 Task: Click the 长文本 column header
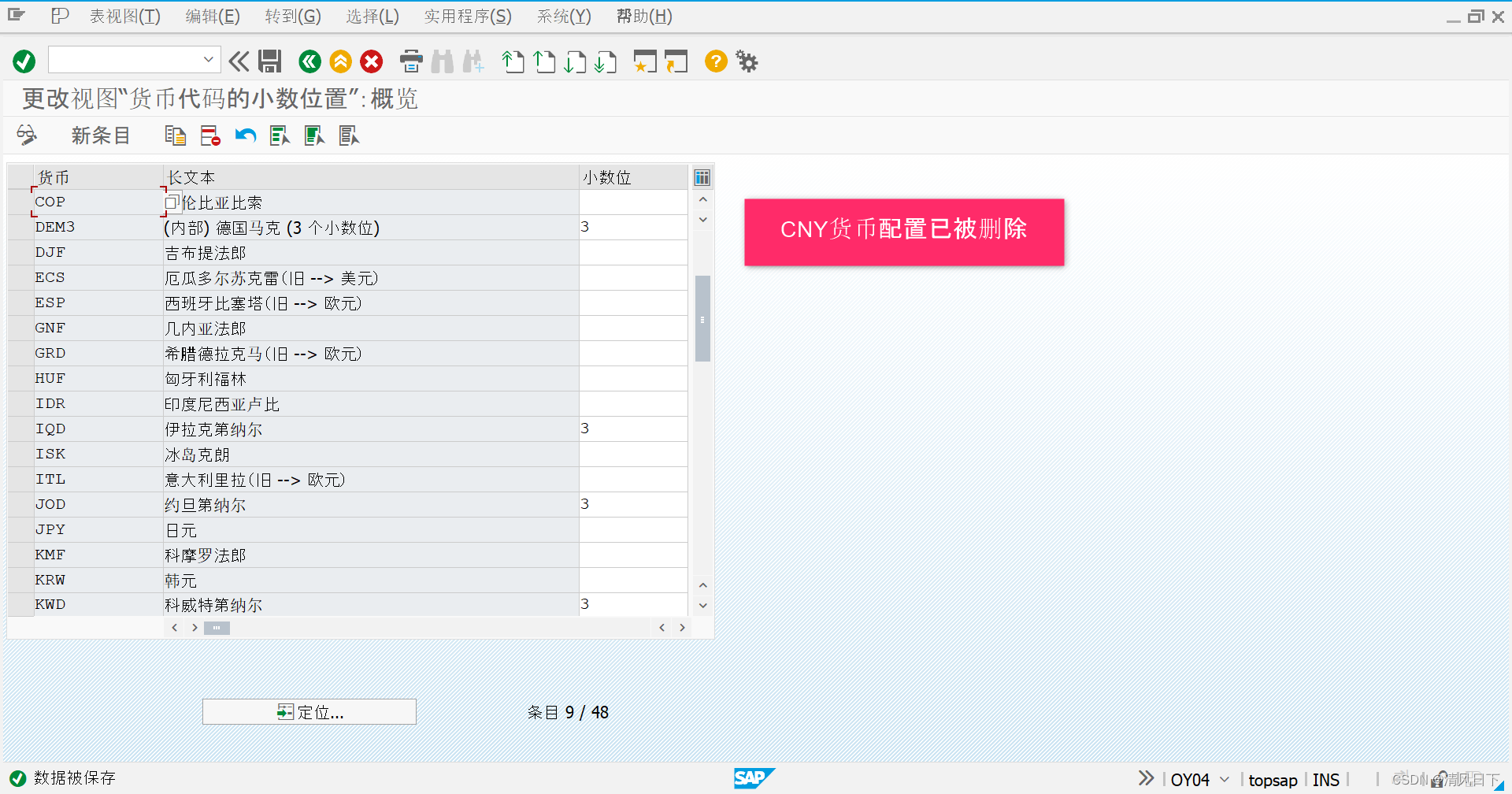click(371, 177)
